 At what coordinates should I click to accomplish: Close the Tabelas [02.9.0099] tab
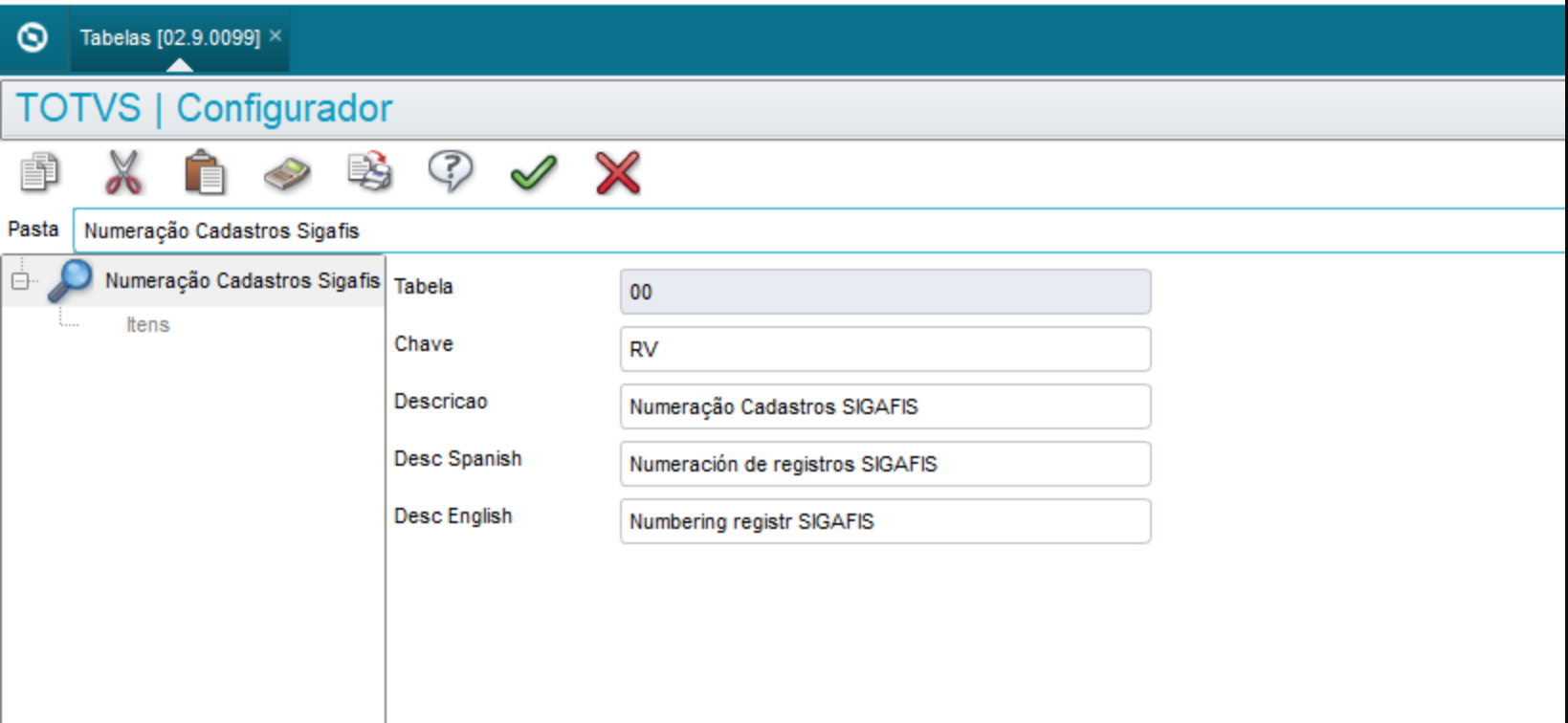[x=276, y=35]
